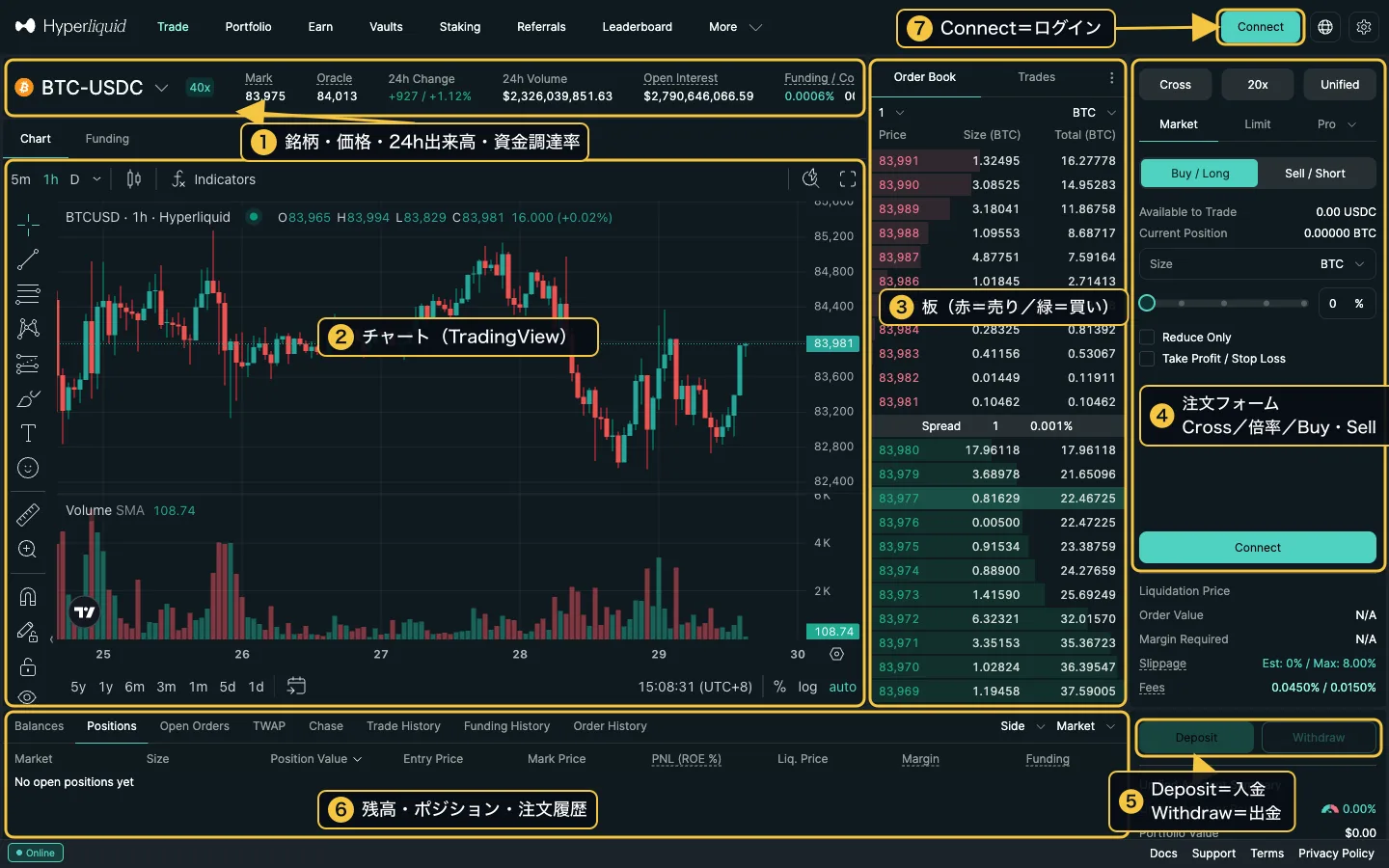Open the Docs footer link

[x=1163, y=854]
